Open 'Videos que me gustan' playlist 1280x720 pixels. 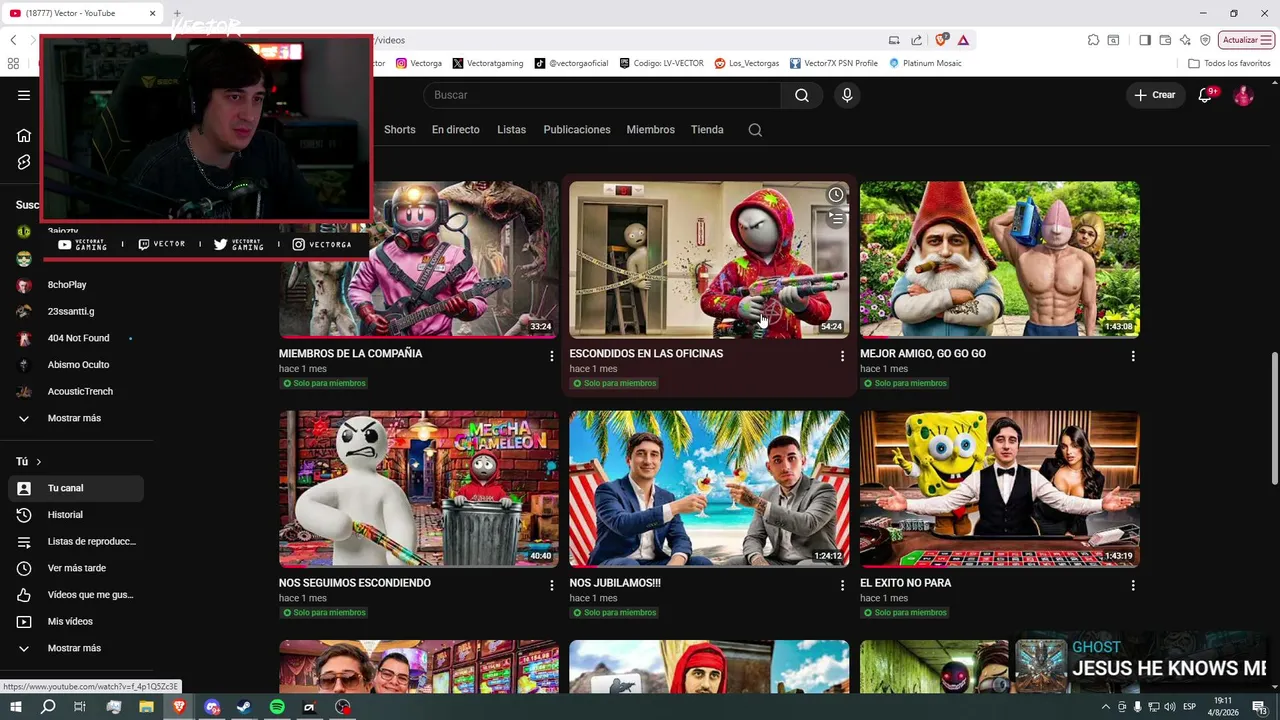76,595
